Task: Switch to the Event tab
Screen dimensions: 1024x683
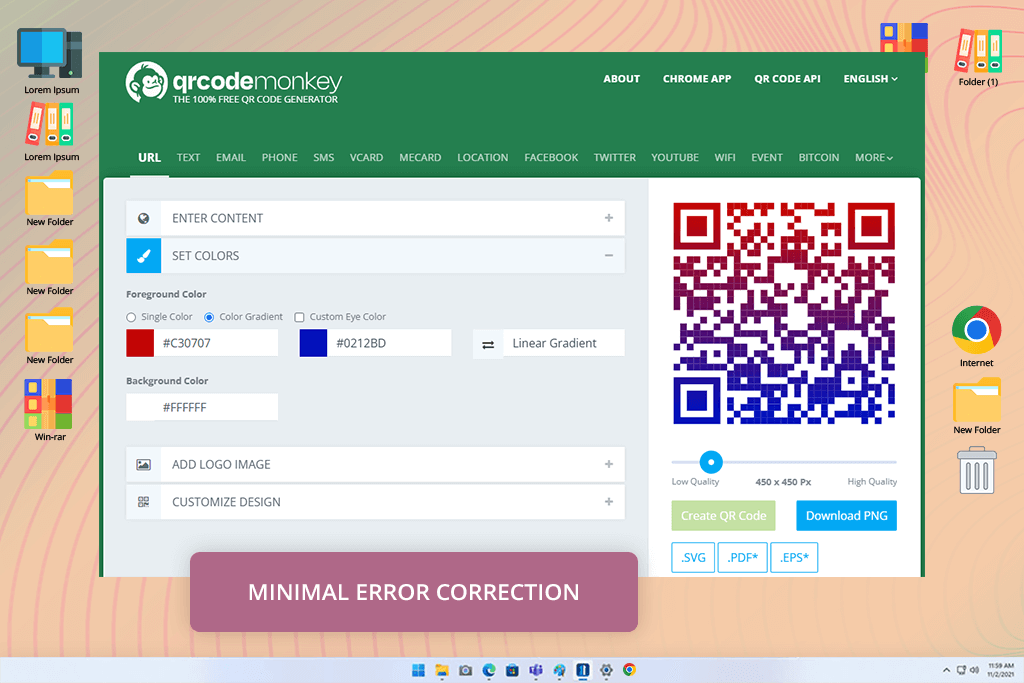Action: 767,157
